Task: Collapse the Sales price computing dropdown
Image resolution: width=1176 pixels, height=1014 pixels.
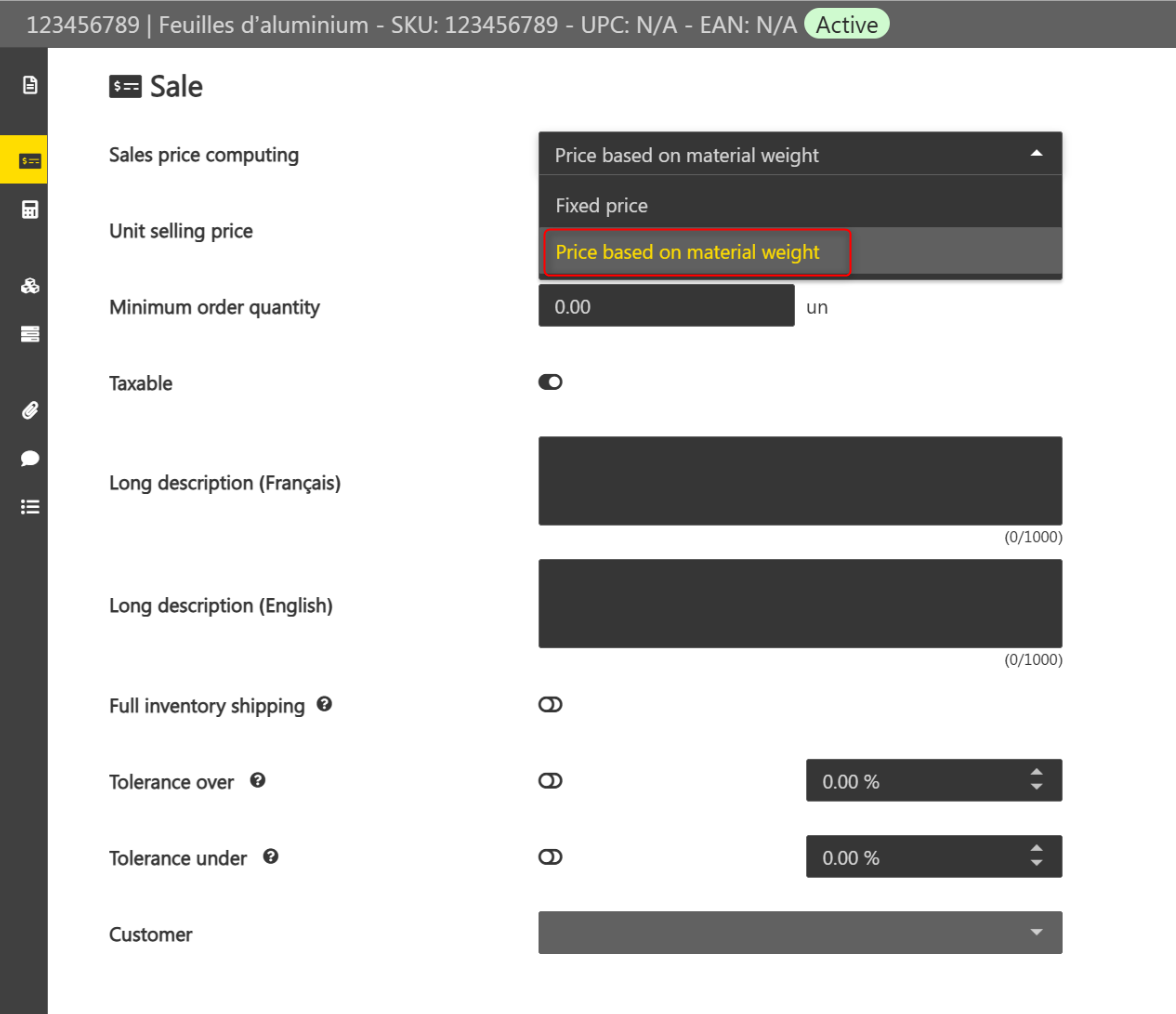Action: 1036,154
